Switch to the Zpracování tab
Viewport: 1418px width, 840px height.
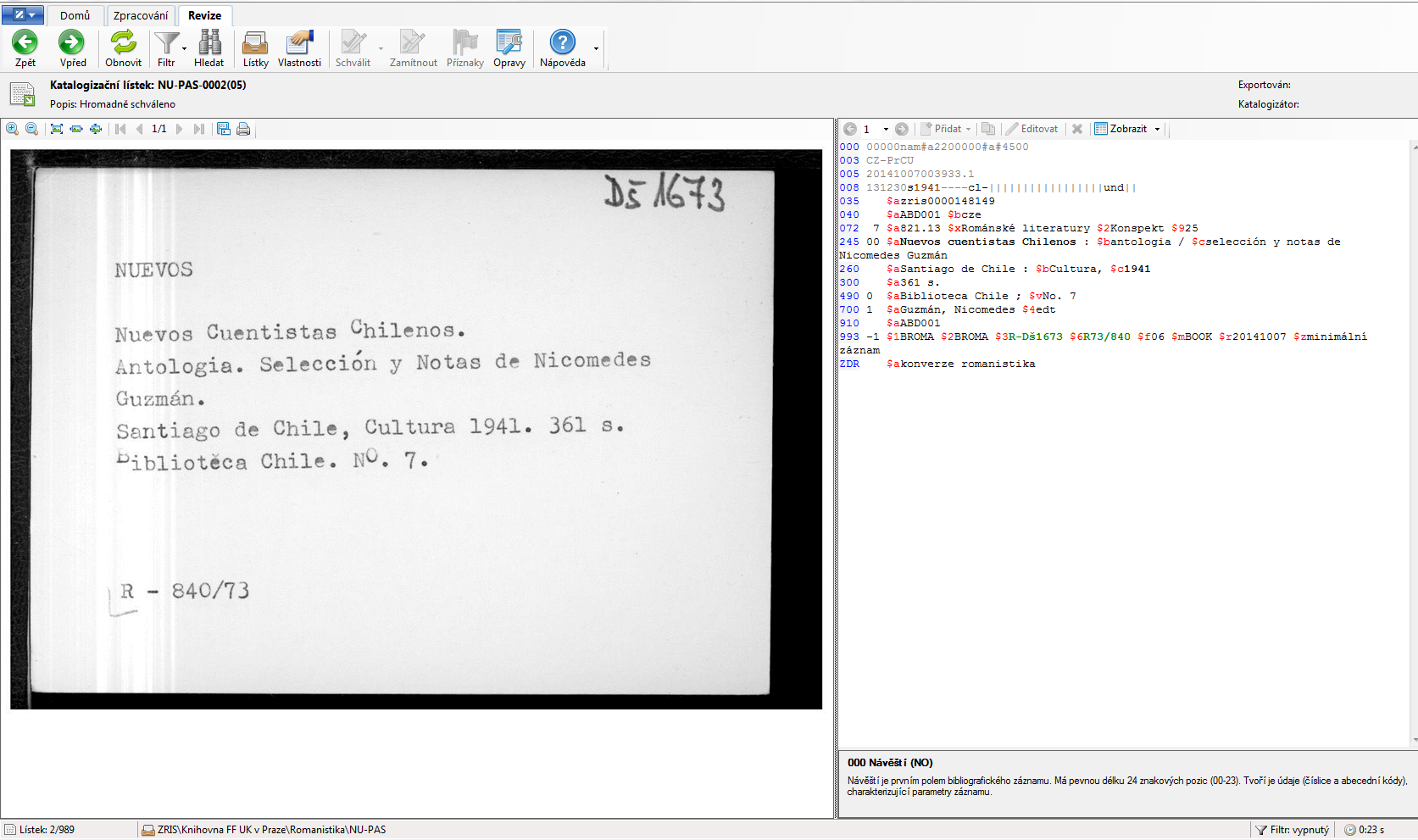click(141, 15)
